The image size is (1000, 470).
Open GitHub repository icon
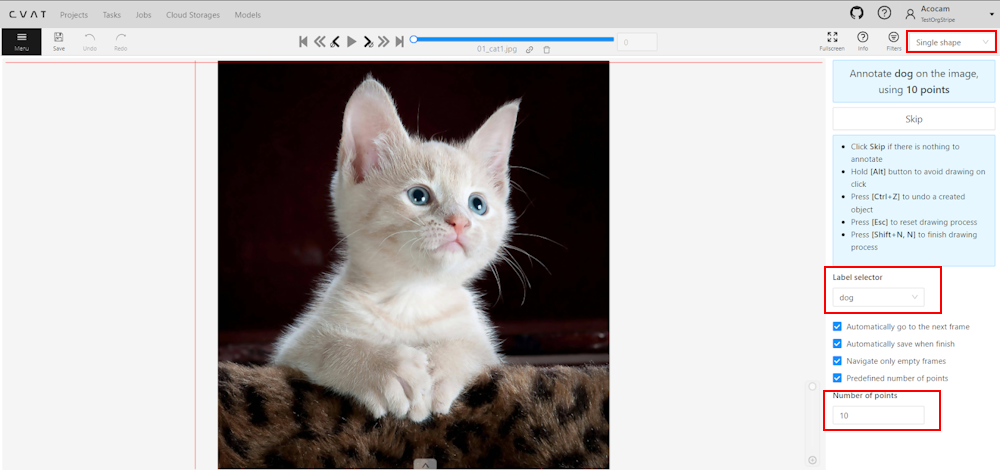[856, 13]
